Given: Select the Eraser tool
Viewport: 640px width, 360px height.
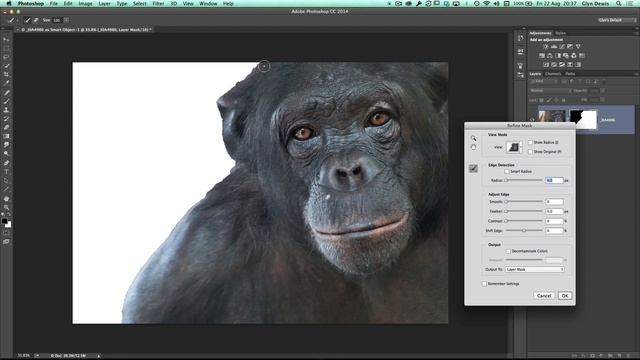Looking at the screenshot, I should tap(6, 127).
